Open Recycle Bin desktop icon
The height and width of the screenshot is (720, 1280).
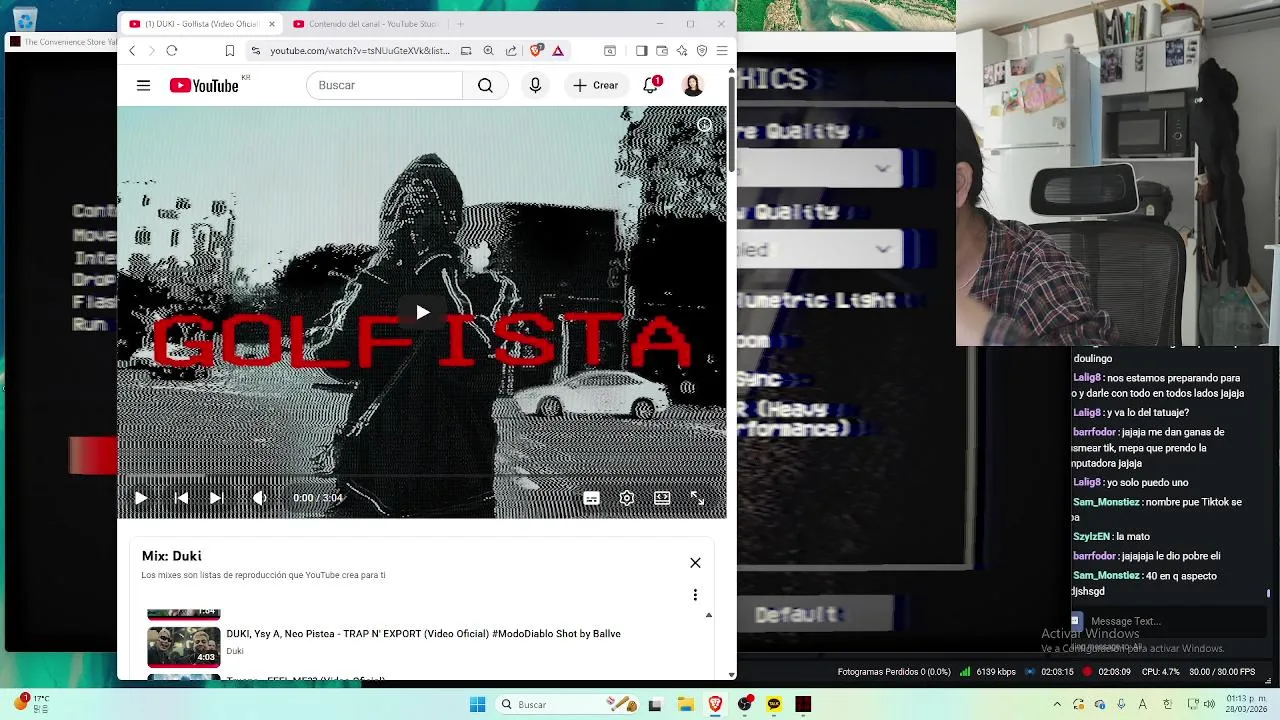25,20
